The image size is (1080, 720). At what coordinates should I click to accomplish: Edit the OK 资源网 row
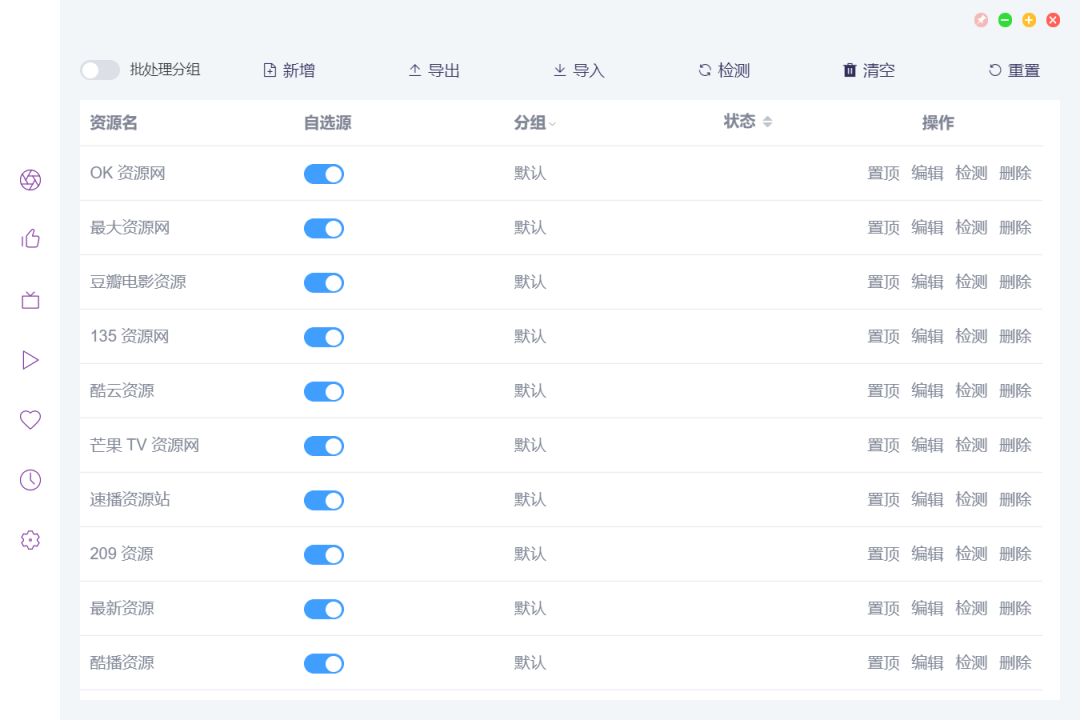[927, 173]
